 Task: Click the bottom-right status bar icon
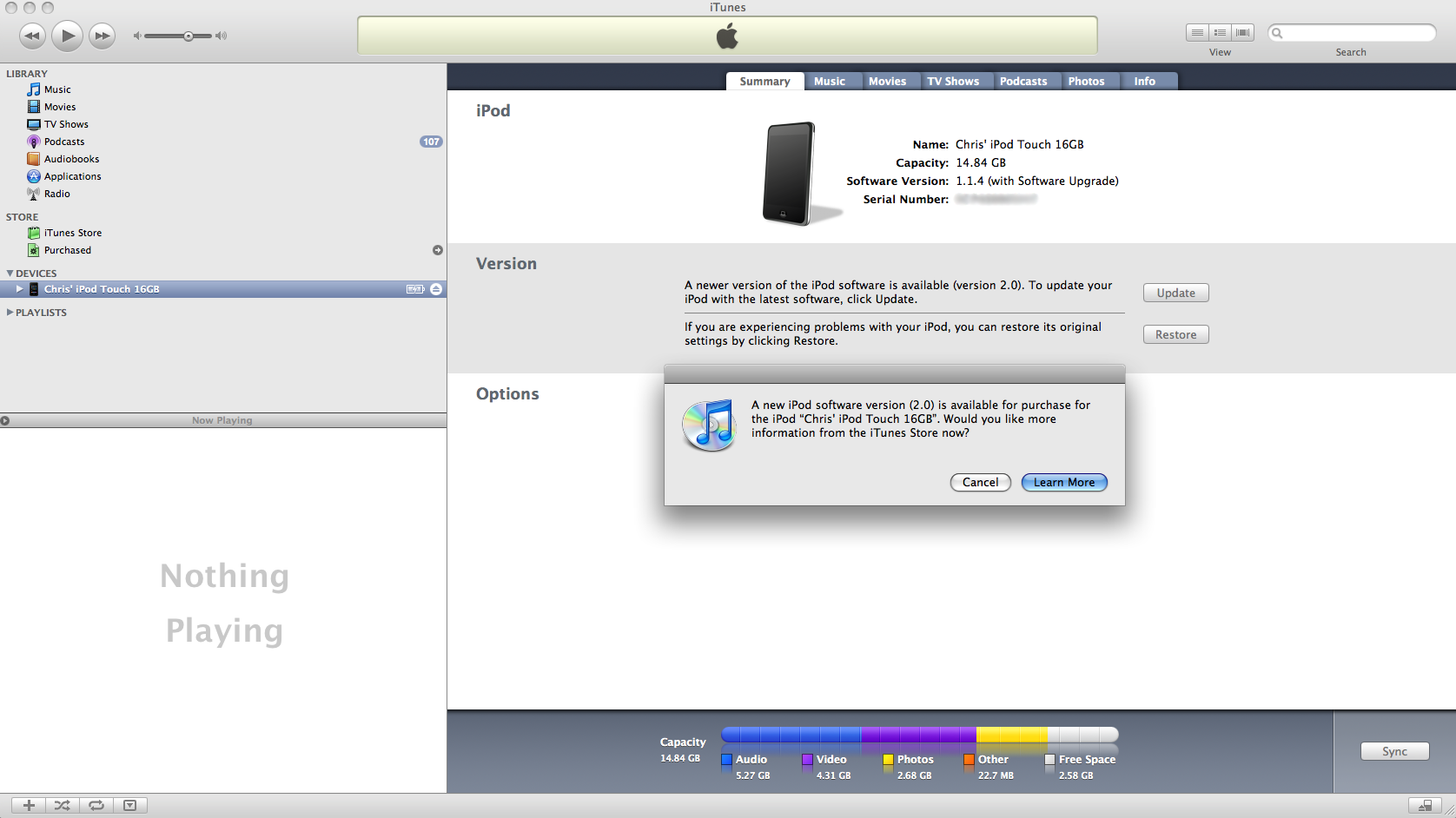click(x=1425, y=806)
